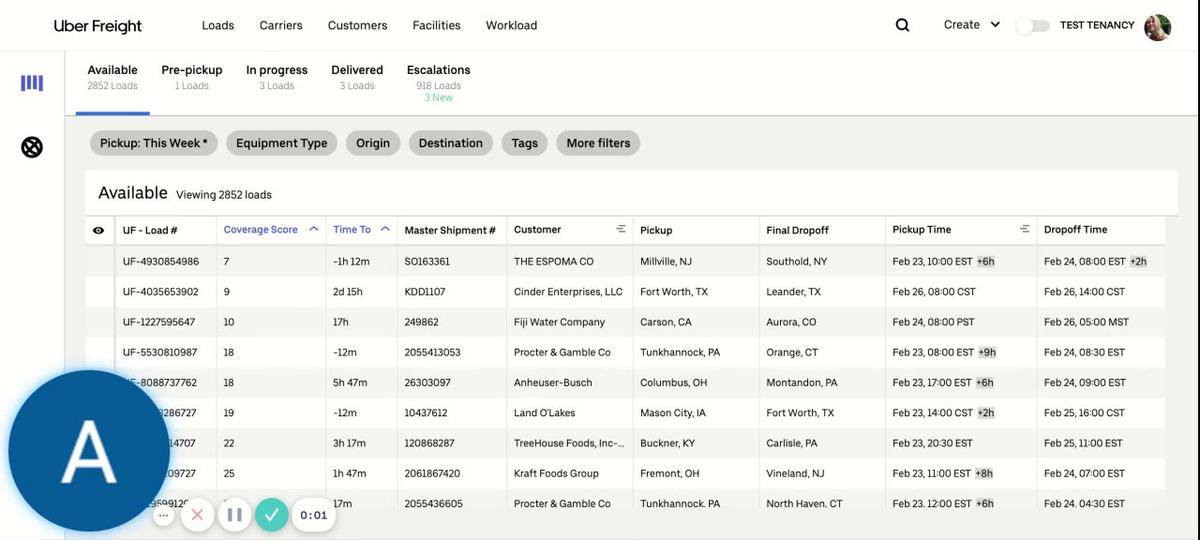Sort by Coverage Score column

270,229
